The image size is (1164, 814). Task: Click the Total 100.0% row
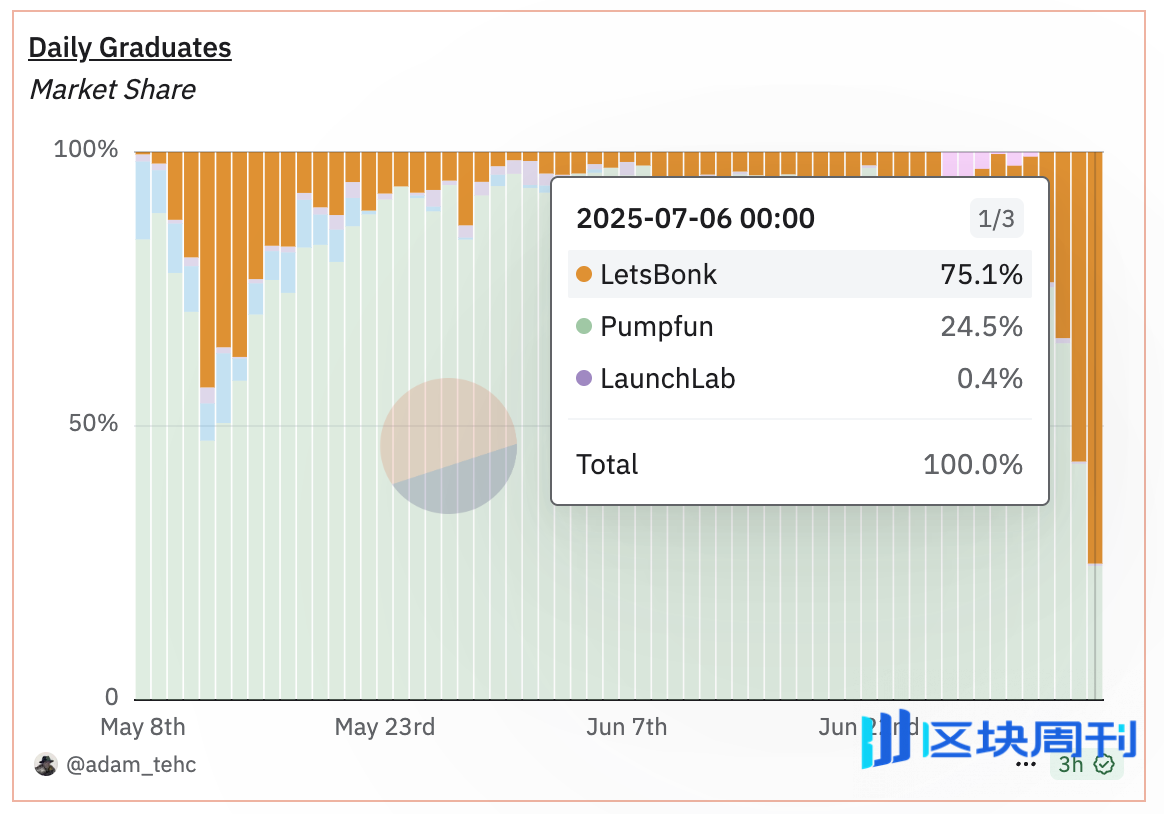[800, 465]
